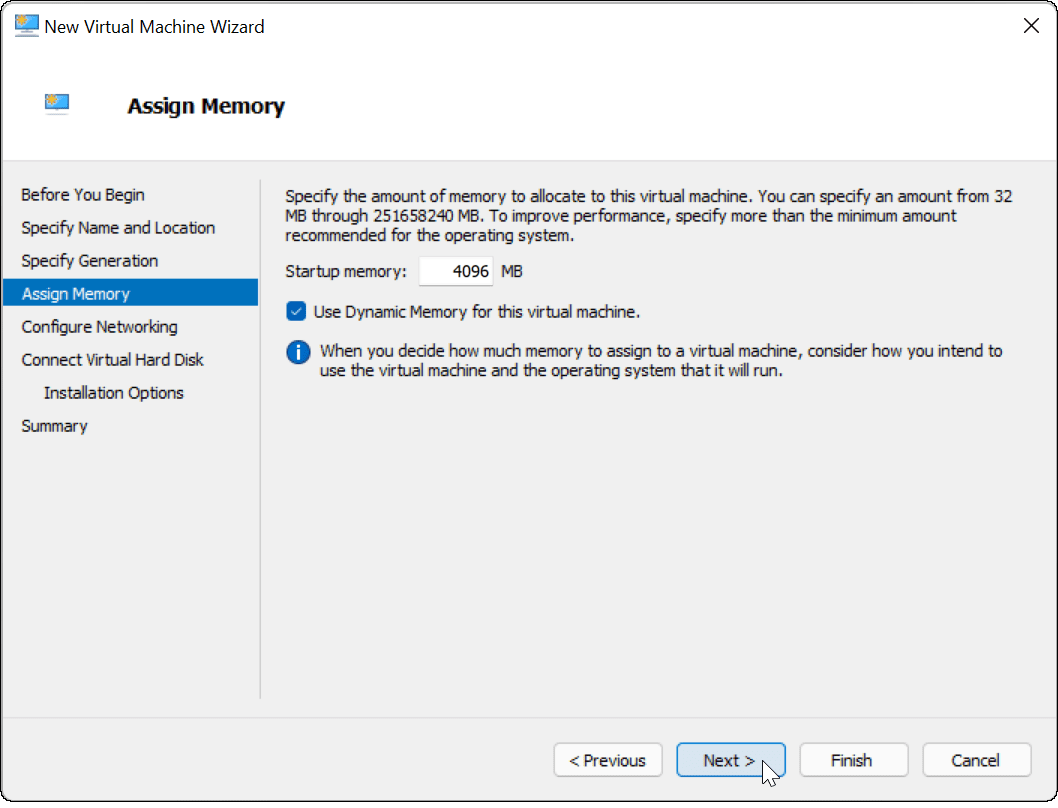Open the Connect Virtual Hard Disk step

tap(112, 360)
